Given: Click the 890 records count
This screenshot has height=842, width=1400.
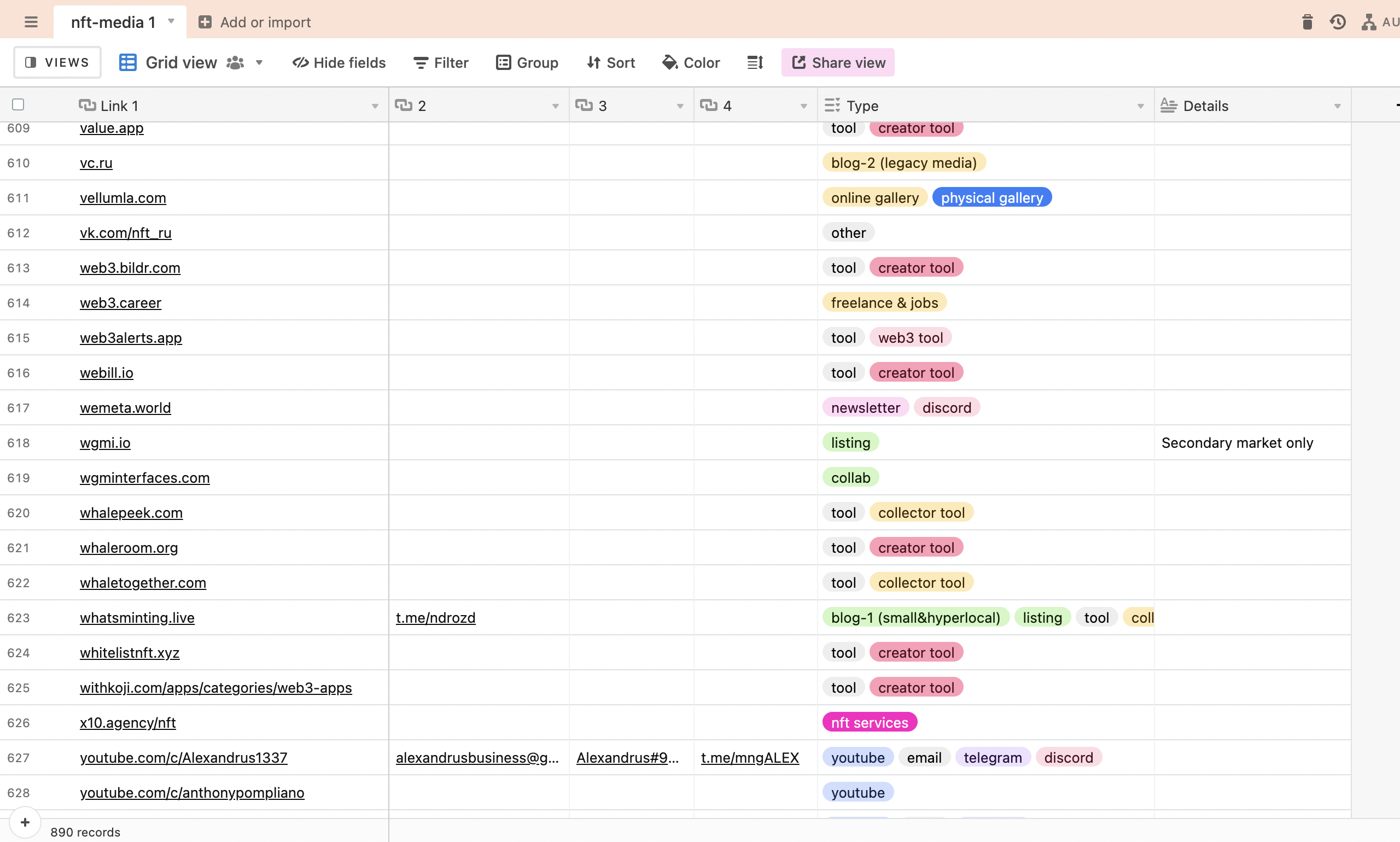Looking at the screenshot, I should 85,832.
